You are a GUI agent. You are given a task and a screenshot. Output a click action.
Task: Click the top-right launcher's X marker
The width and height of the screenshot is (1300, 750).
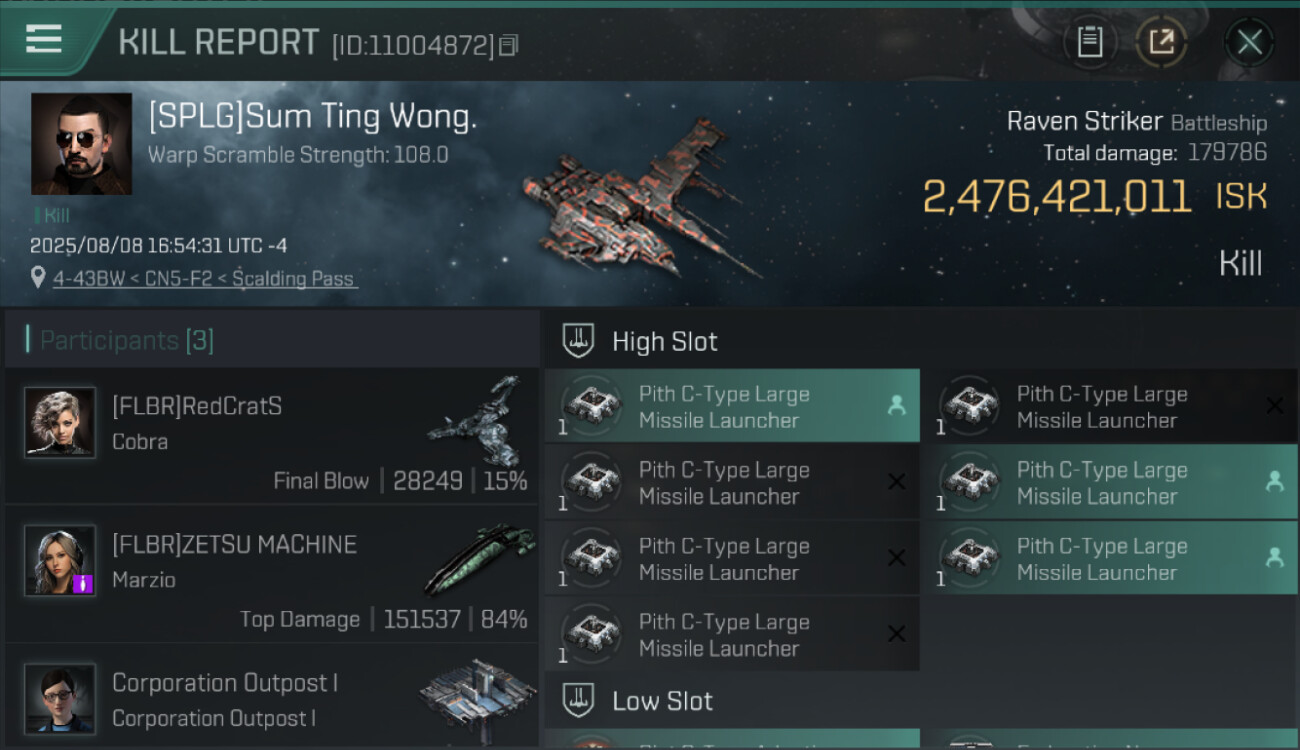(1274, 406)
